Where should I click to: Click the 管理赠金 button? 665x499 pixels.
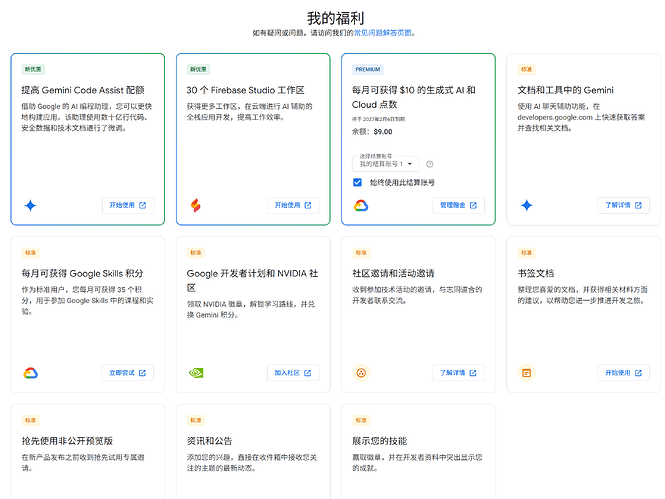click(x=458, y=205)
